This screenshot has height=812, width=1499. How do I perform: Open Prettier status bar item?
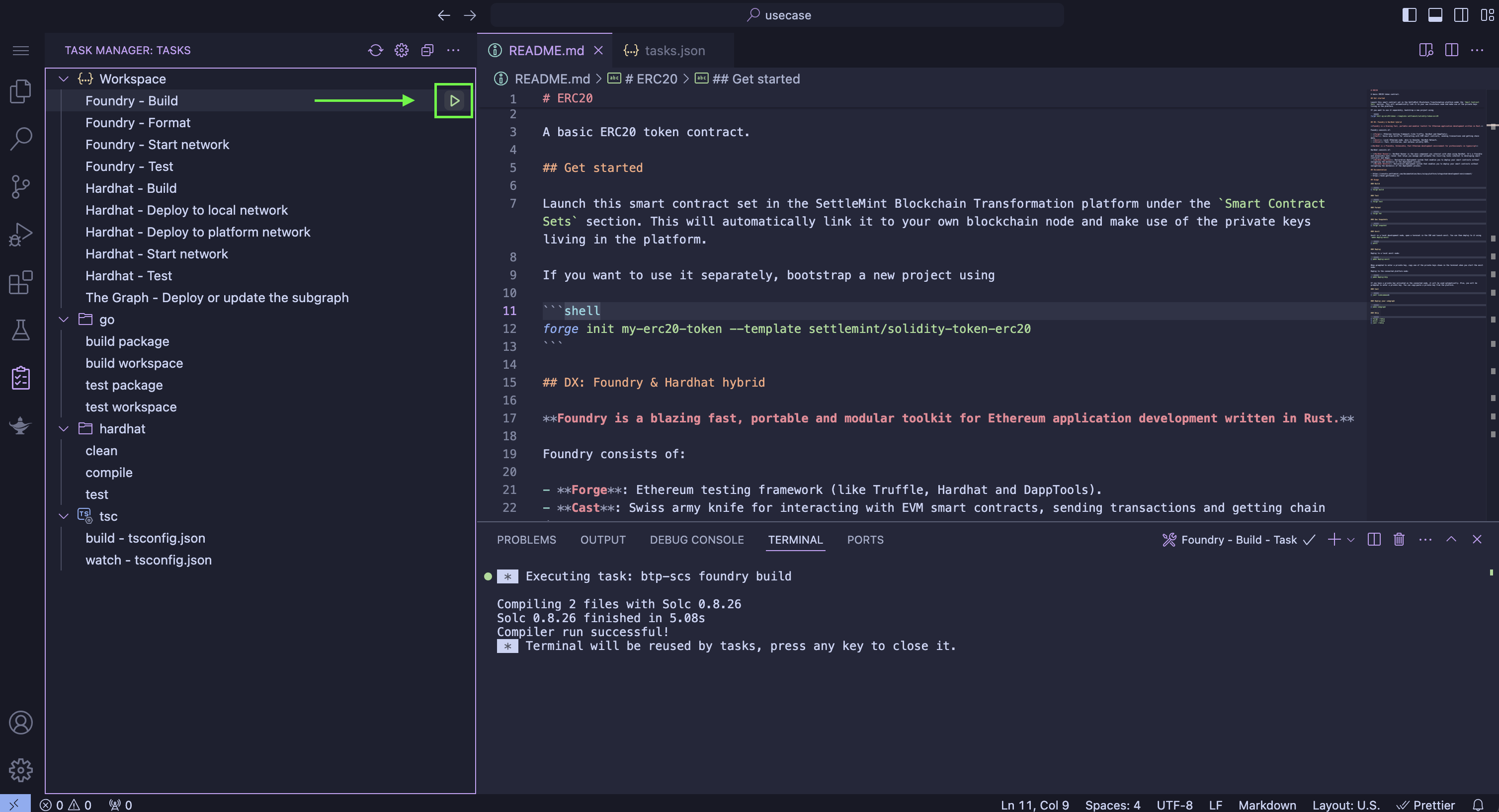(x=1425, y=805)
